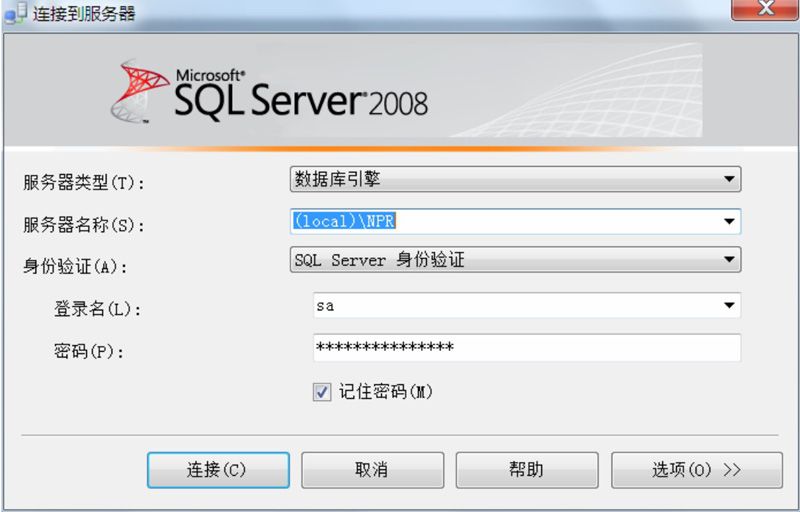
Task: Cancel the dialog with 取消
Action: pyautogui.click(x=372, y=470)
